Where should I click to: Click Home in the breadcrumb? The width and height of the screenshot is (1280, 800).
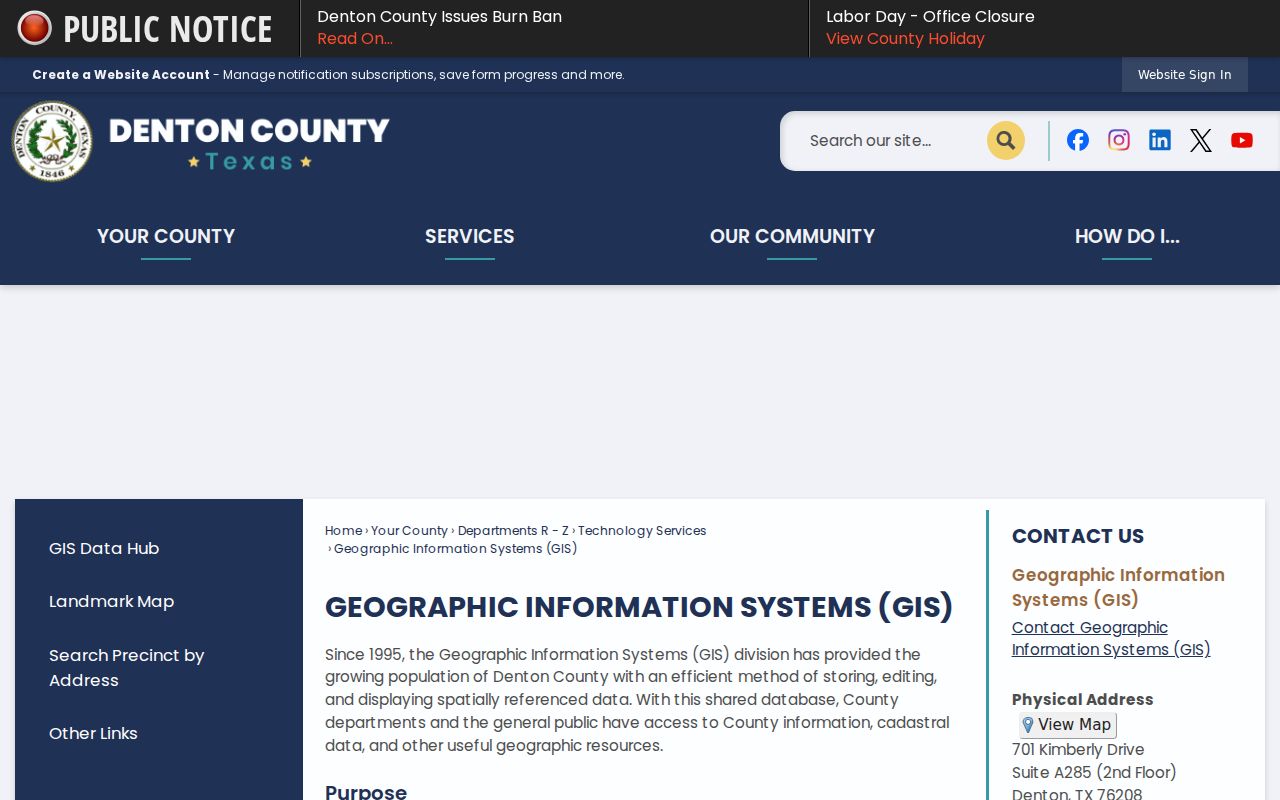point(343,531)
